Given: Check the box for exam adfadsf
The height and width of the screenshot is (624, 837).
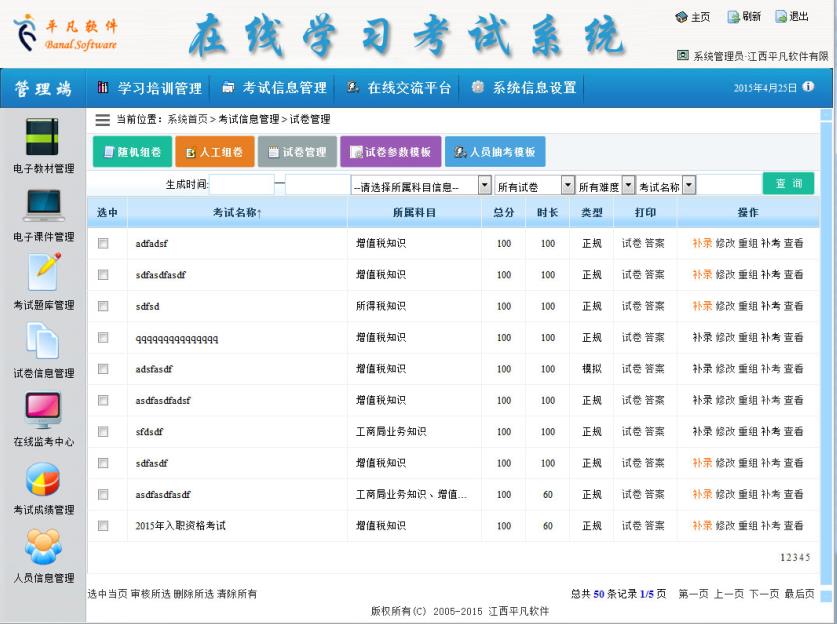Looking at the screenshot, I should click(x=103, y=243).
